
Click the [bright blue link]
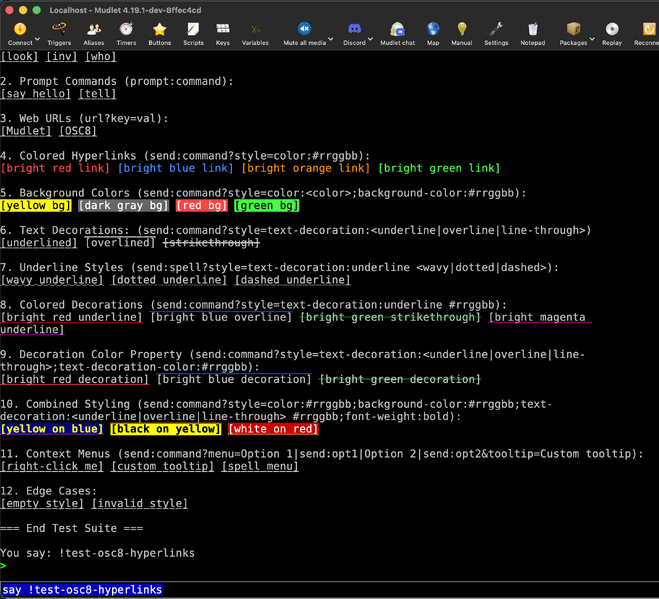(x=175, y=168)
